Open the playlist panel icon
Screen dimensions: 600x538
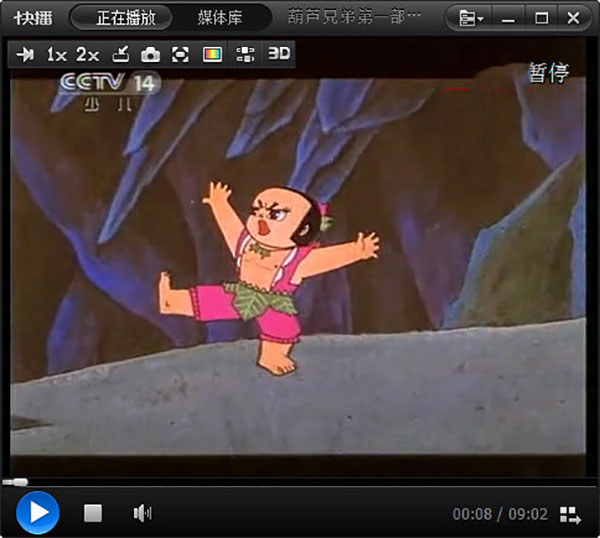[571, 515]
